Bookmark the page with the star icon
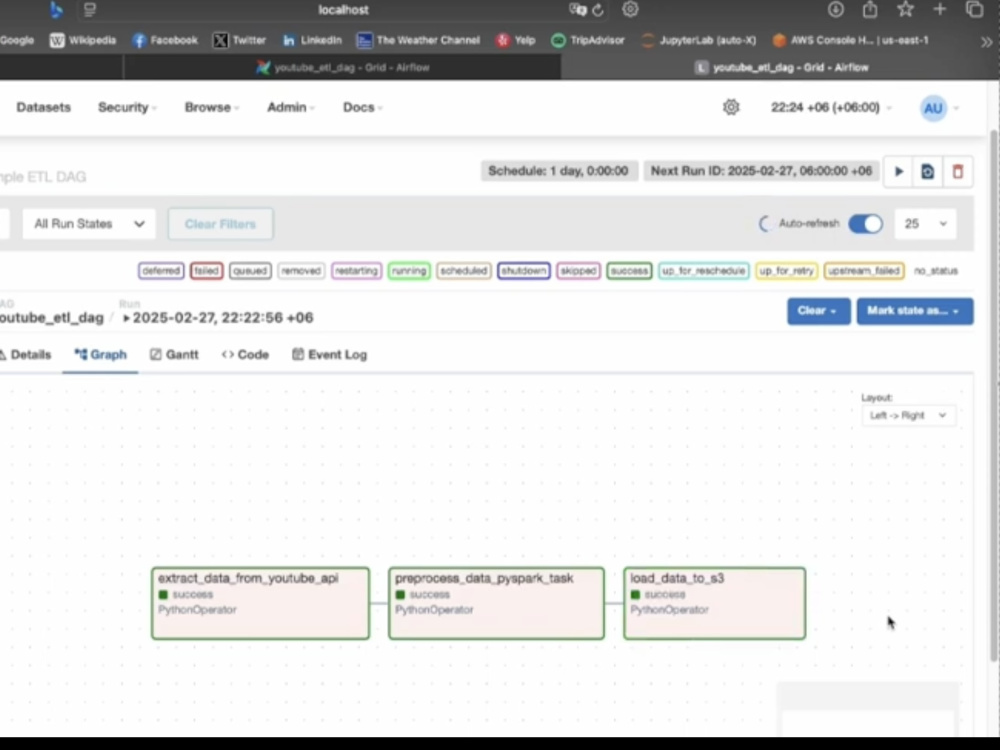This screenshot has width=1000, height=750. click(x=905, y=10)
